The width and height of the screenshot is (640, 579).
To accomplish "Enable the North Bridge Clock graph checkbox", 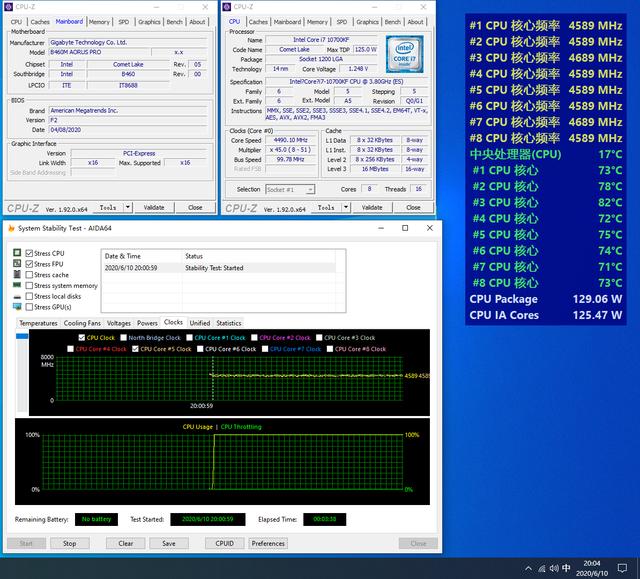I will click(x=123, y=337).
